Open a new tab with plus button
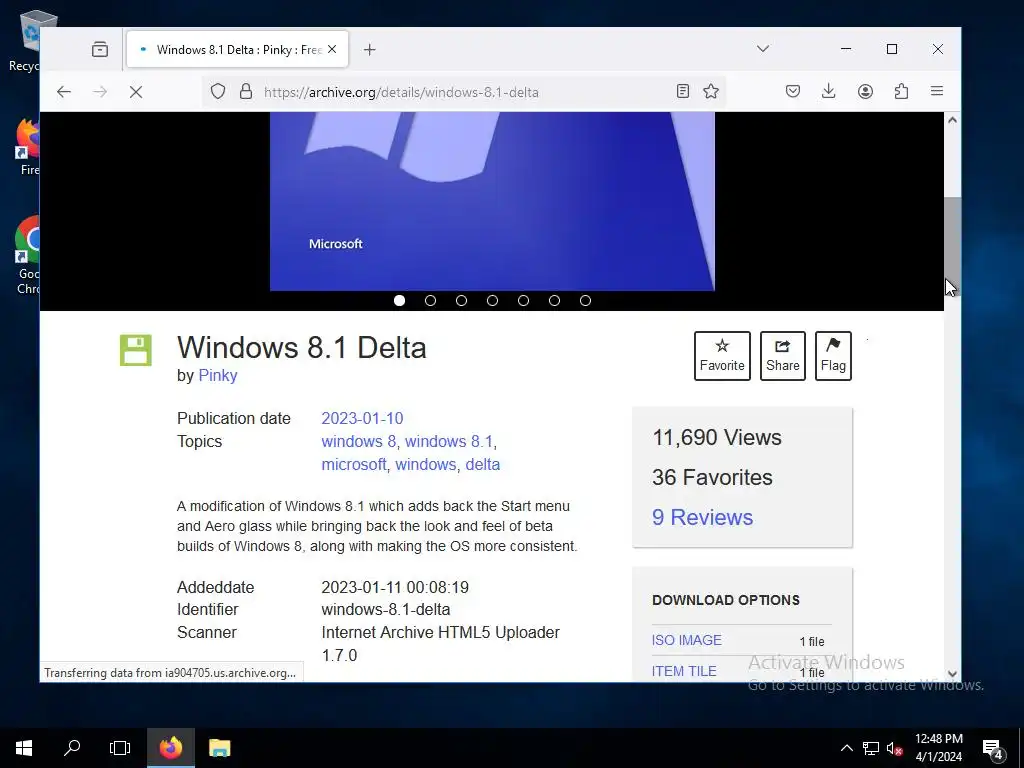Viewport: 1024px width, 768px height. coord(370,50)
